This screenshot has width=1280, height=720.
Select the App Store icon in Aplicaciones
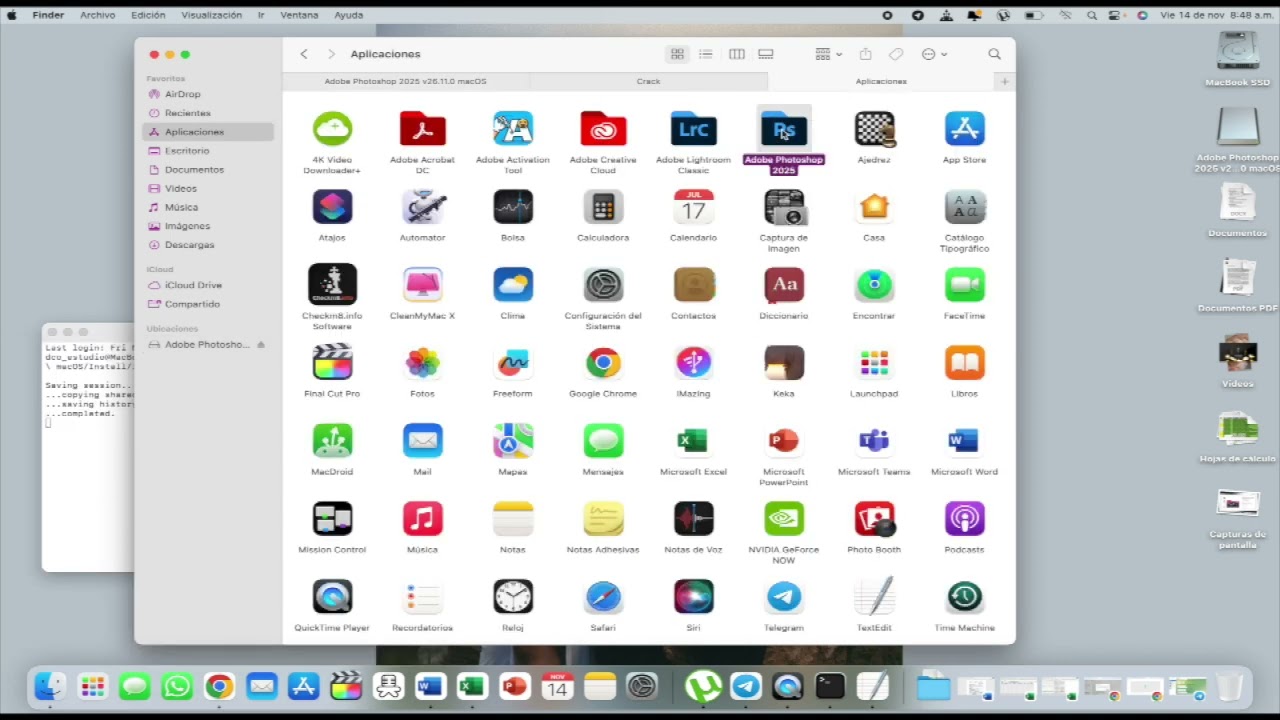(x=964, y=129)
